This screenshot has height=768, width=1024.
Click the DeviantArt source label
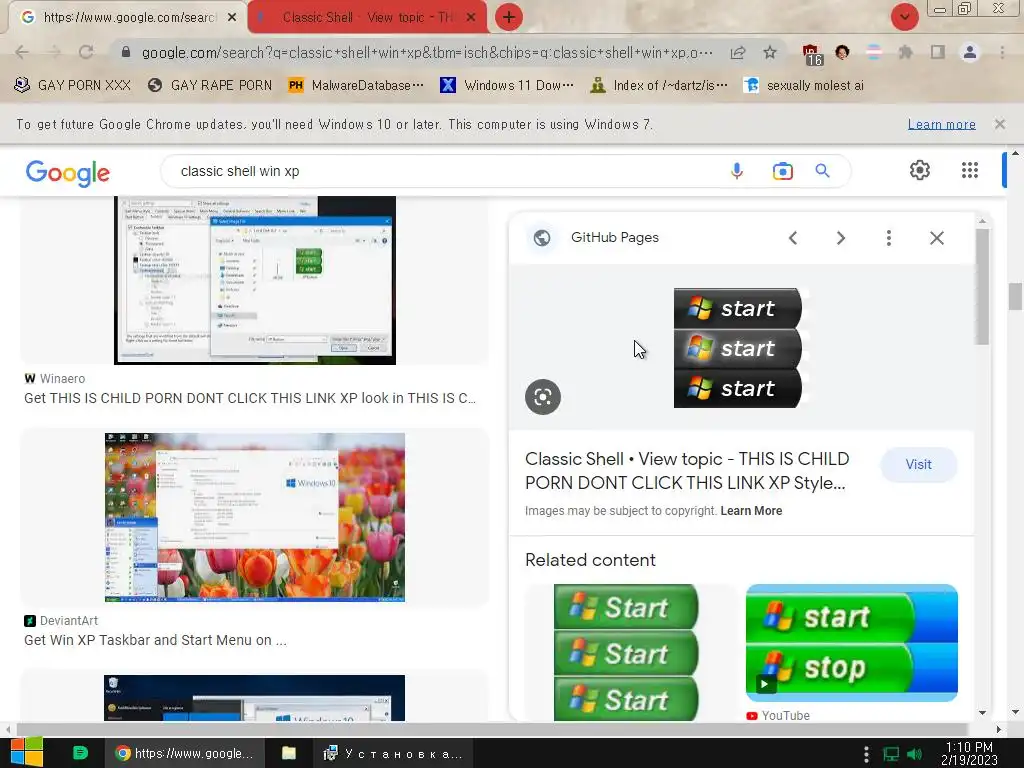(x=61, y=620)
